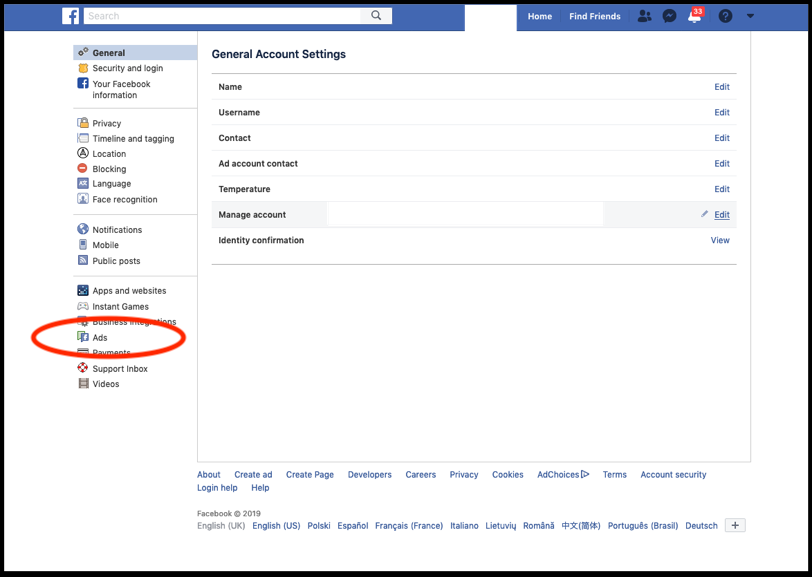Select General in settings sidebar

[135, 52]
